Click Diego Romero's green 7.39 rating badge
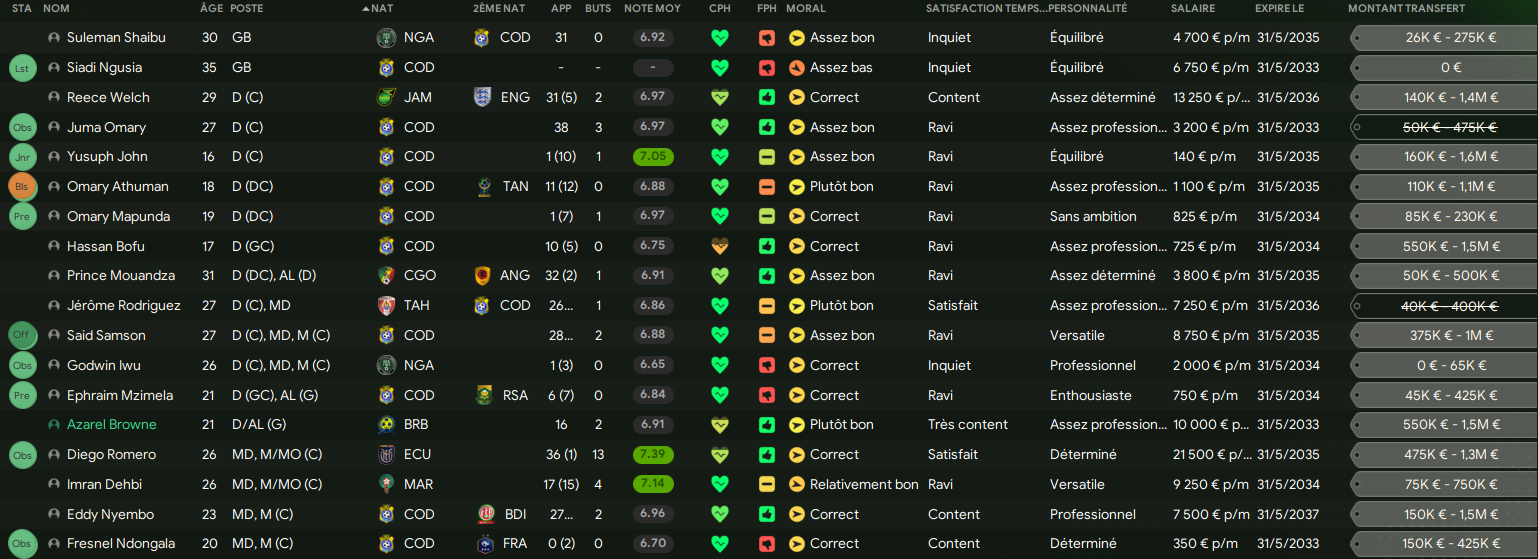 (x=652, y=455)
